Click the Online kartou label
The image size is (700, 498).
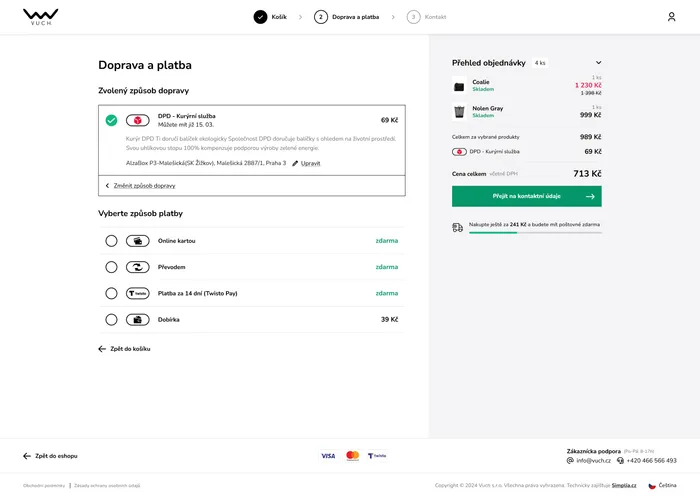pyautogui.click(x=176, y=241)
